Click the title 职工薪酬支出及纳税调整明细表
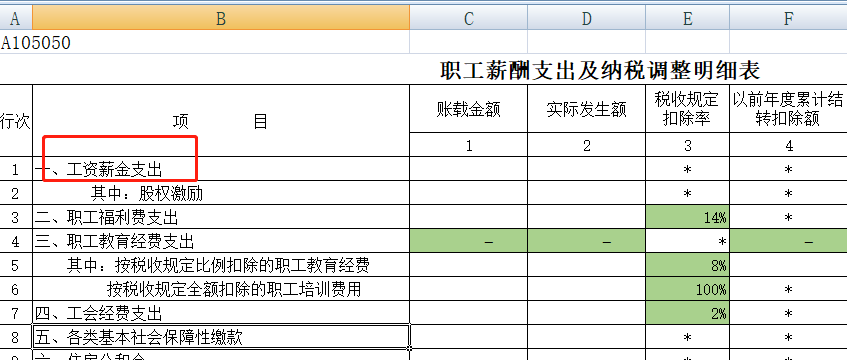Viewport: 847px width, 360px height. tap(600, 71)
